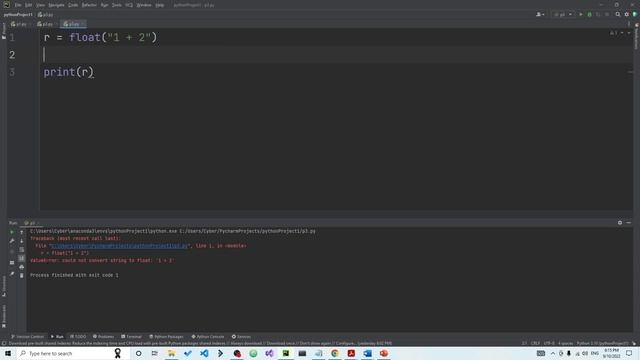
Task: Open the File menu
Action: tap(18, 5)
